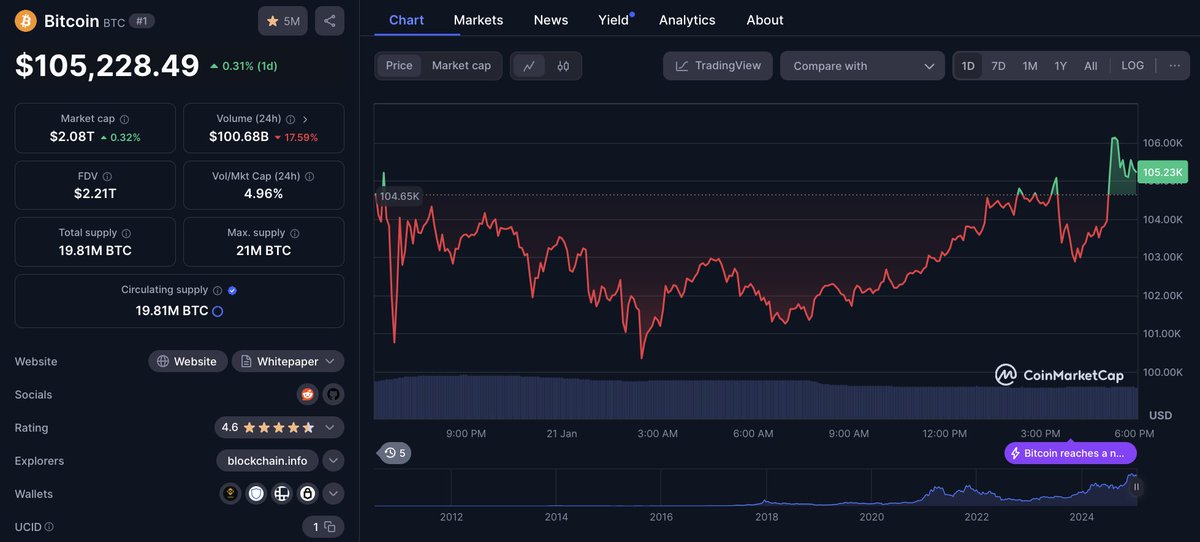Visit the Bitcoin Website link

[187, 361]
